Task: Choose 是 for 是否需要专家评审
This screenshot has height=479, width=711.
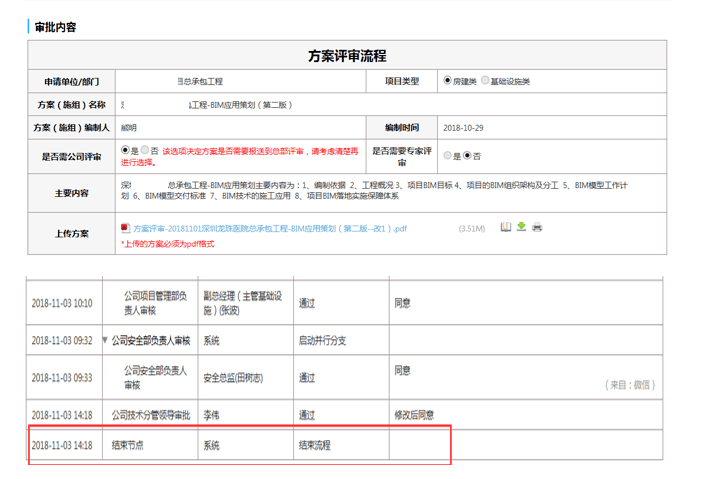Action: point(448,156)
